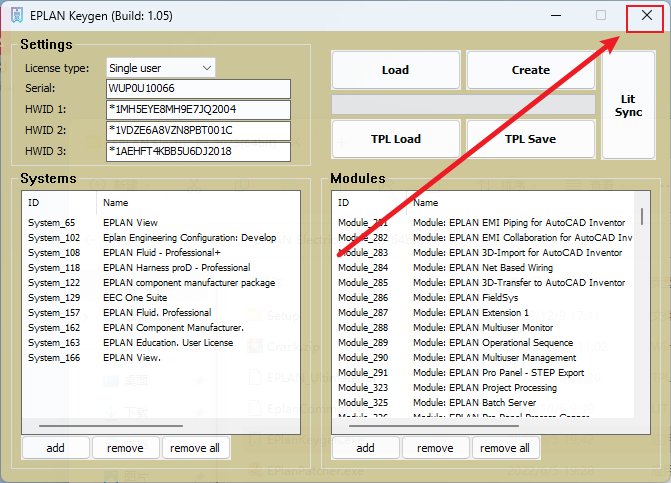Select Module_325 Batch Server row

click(x=484, y=402)
